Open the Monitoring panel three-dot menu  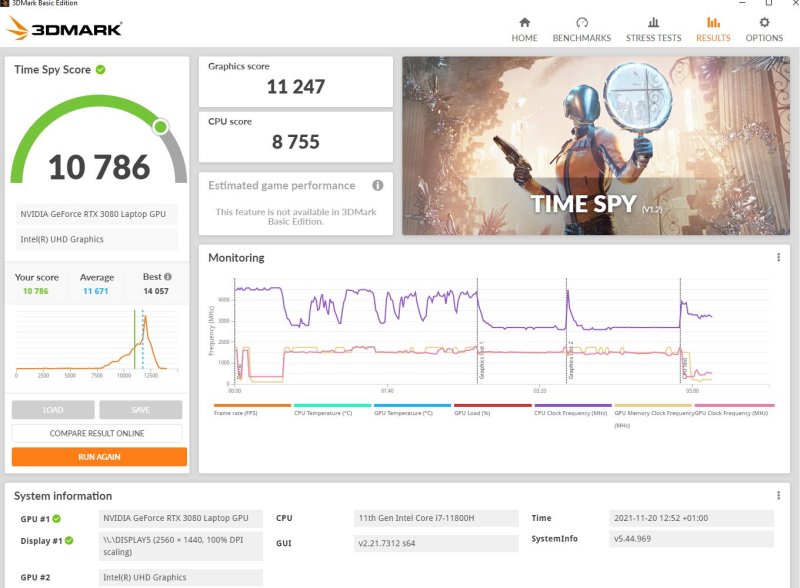pos(778,257)
